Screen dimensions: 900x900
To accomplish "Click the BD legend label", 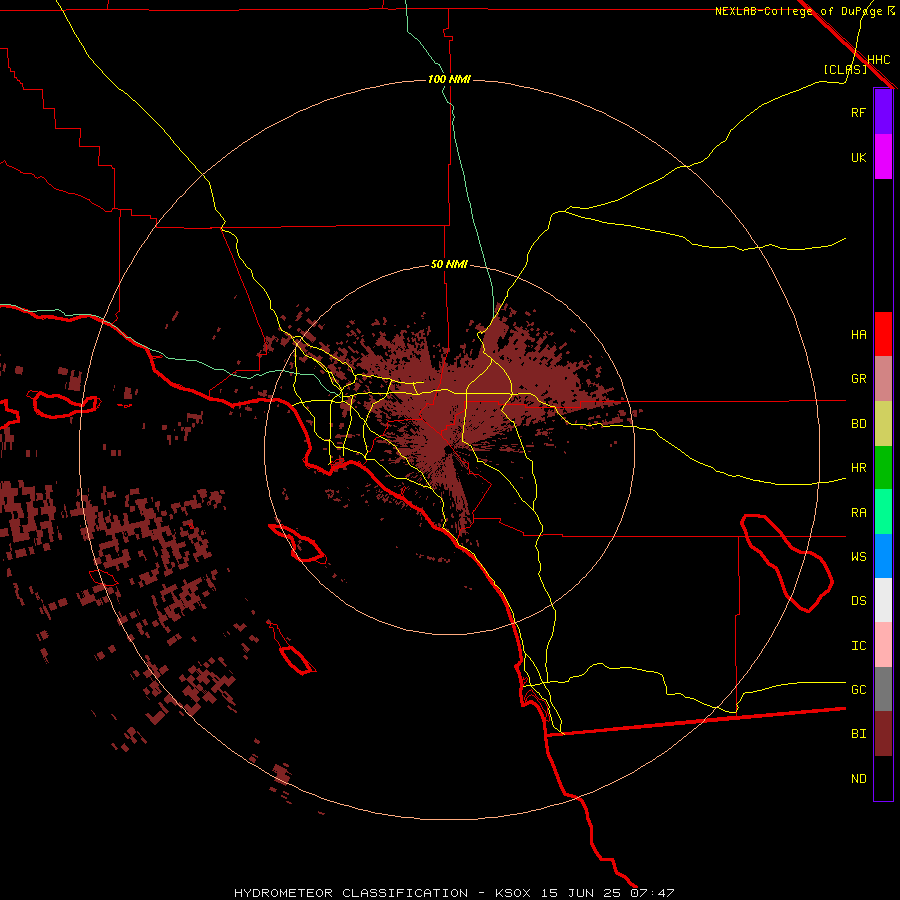I will point(858,424).
